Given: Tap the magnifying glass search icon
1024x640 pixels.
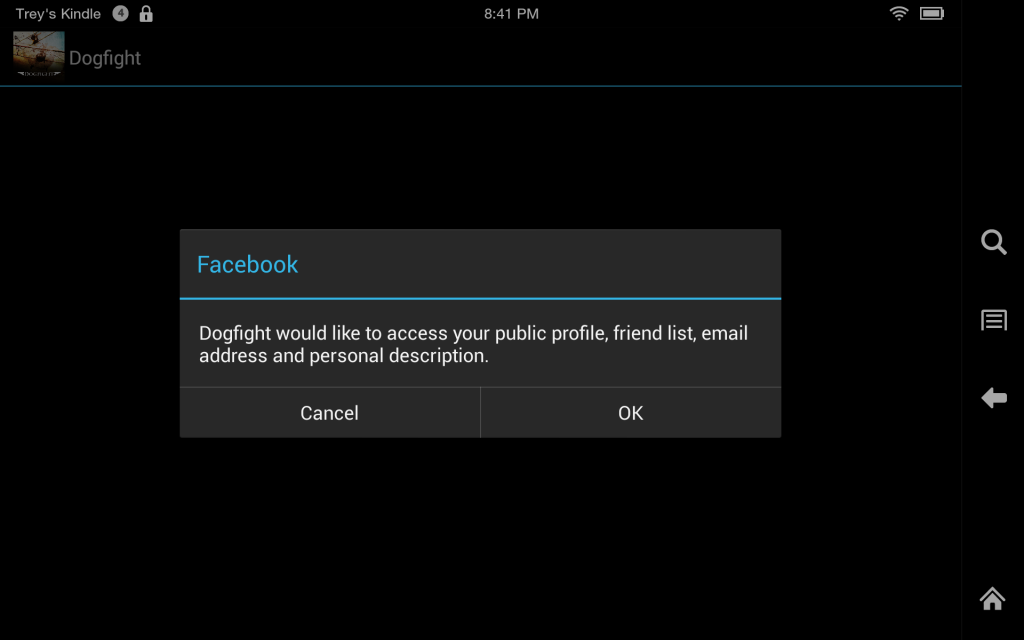Looking at the screenshot, I should 993,242.
